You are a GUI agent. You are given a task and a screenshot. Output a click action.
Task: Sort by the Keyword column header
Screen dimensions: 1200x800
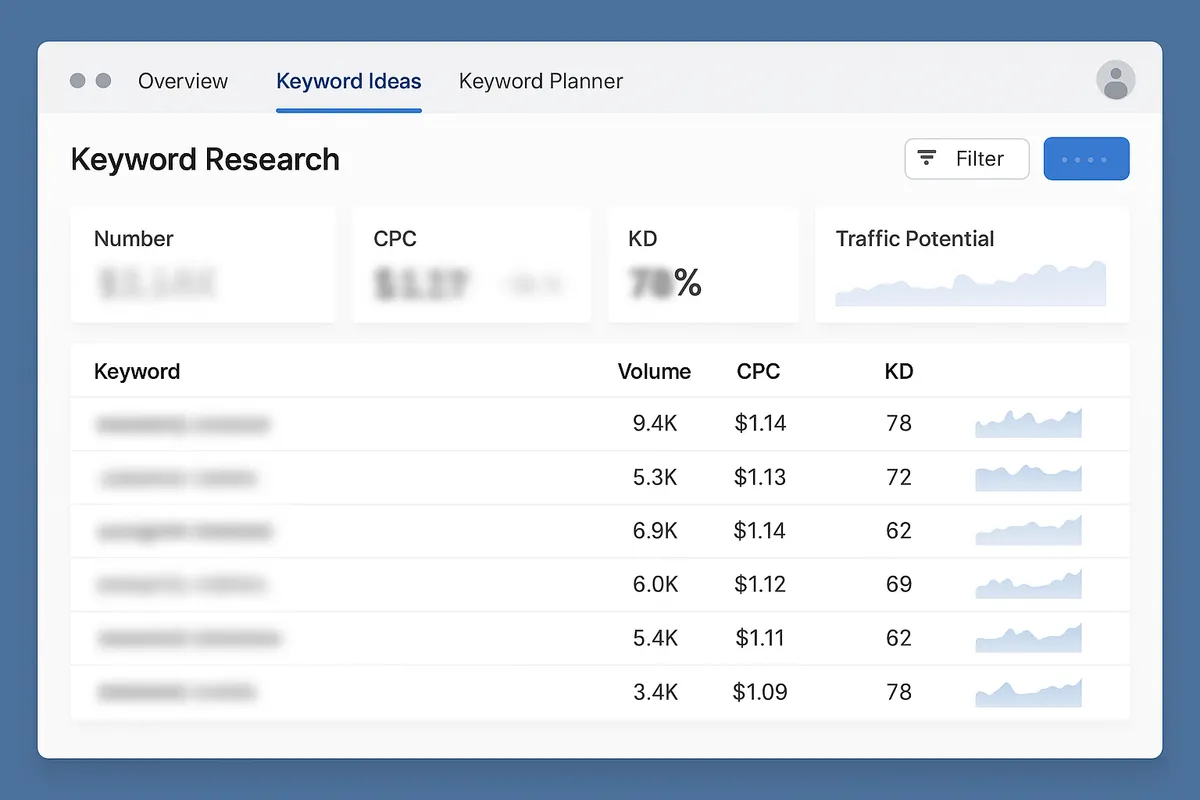pos(137,372)
